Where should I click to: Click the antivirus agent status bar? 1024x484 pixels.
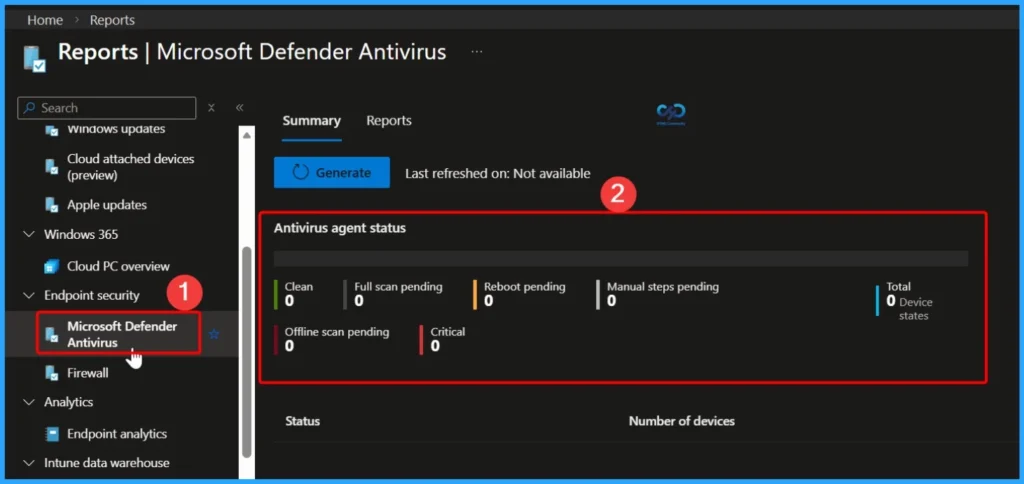click(x=620, y=258)
